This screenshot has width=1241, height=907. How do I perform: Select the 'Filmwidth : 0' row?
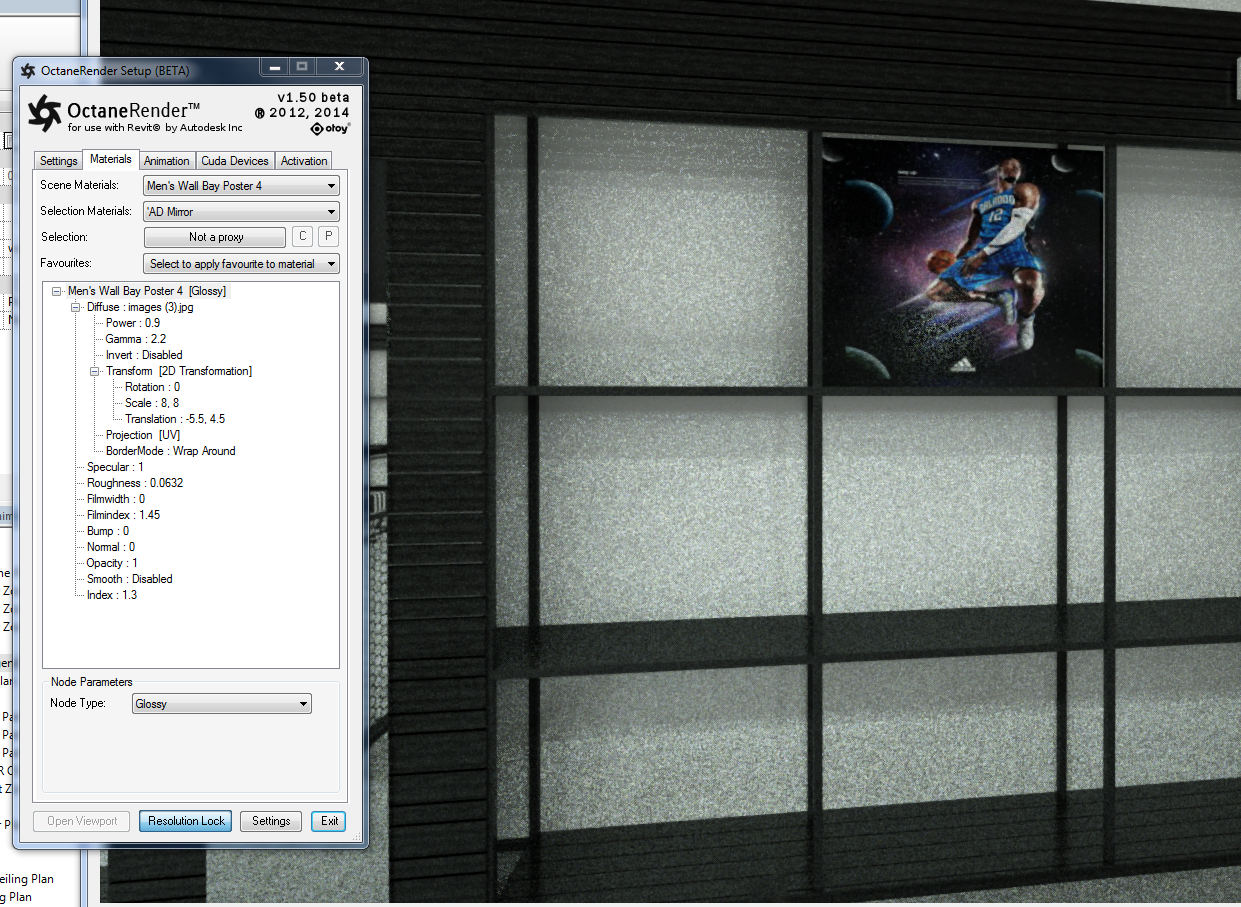[x=116, y=499]
